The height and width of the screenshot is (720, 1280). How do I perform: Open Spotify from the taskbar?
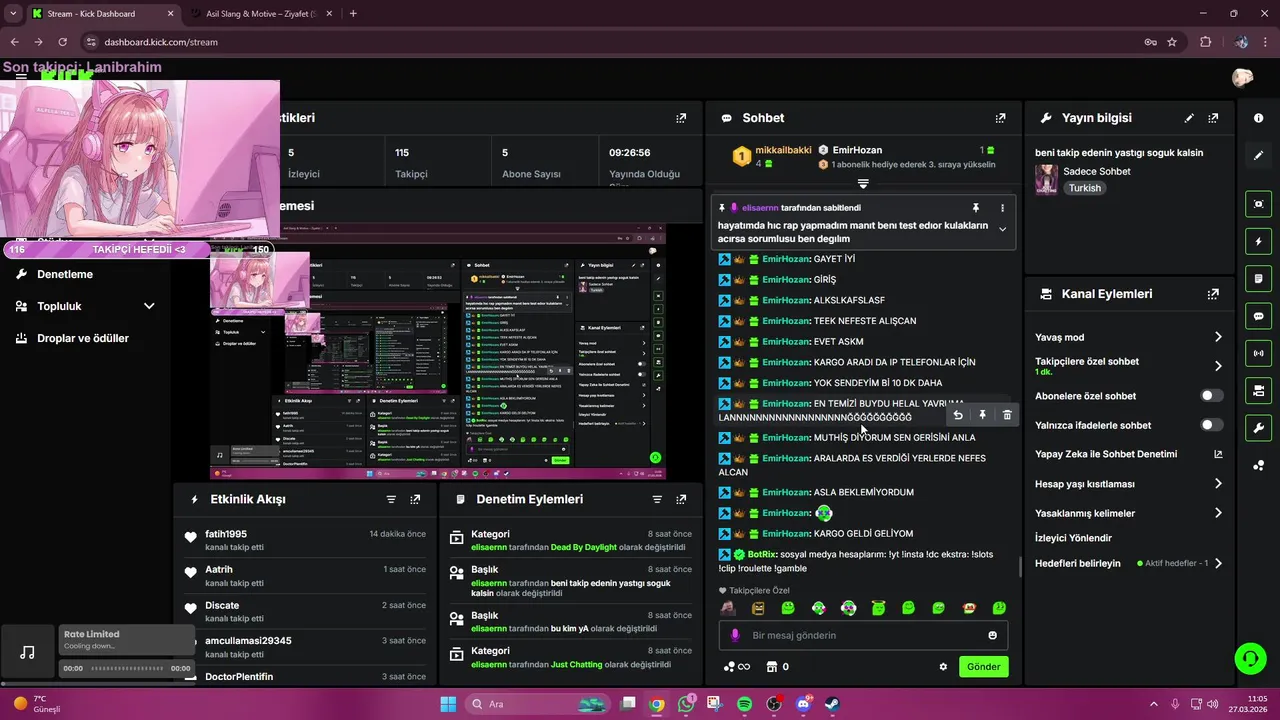click(745, 704)
